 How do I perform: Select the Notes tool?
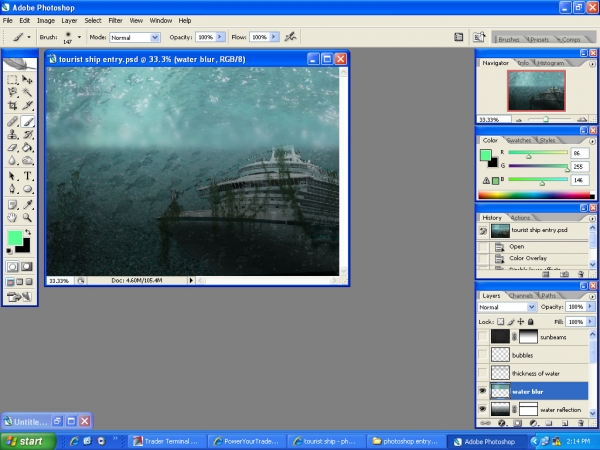pos(12,205)
